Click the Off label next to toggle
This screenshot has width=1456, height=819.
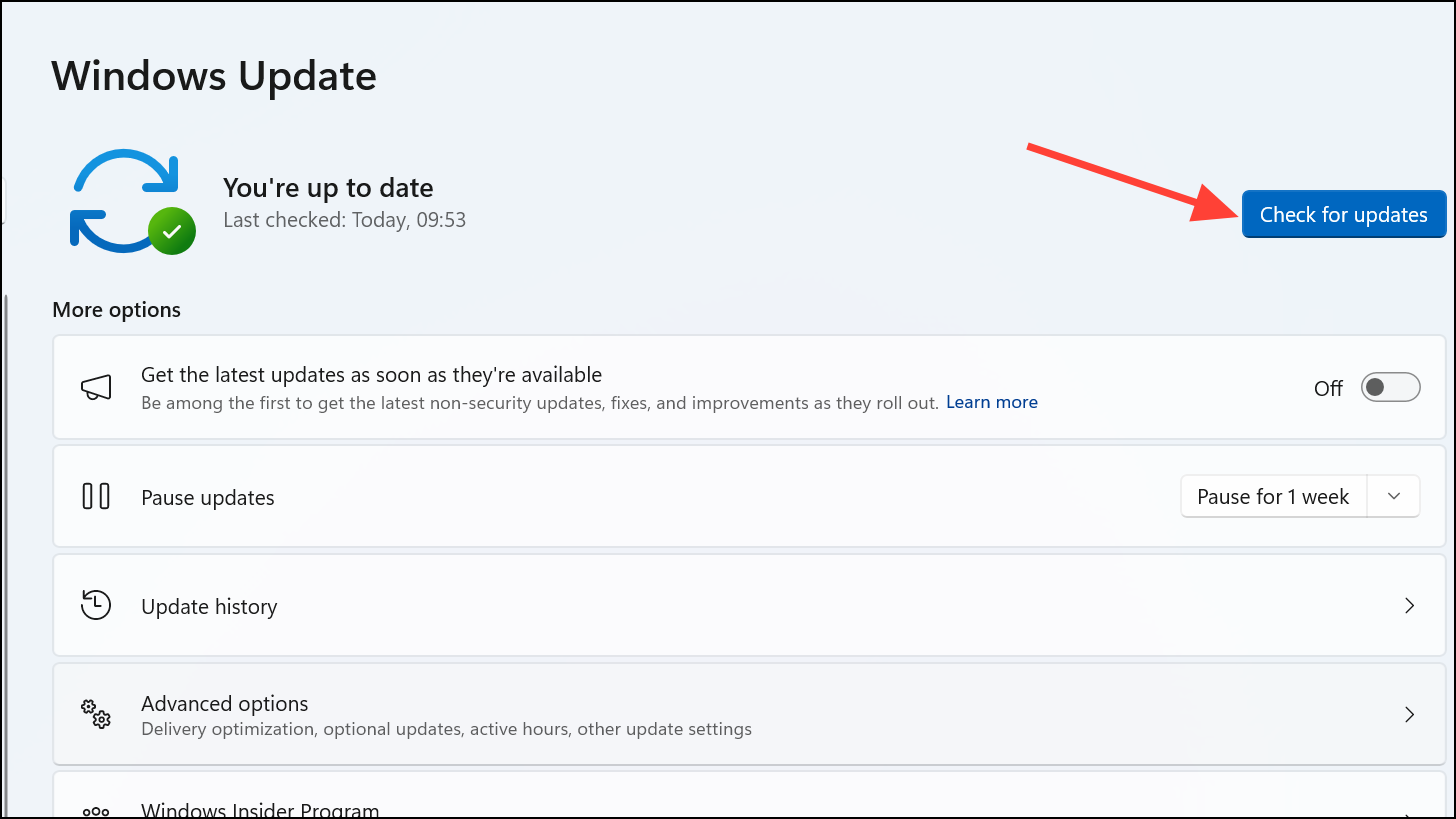tap(1328, 389)
